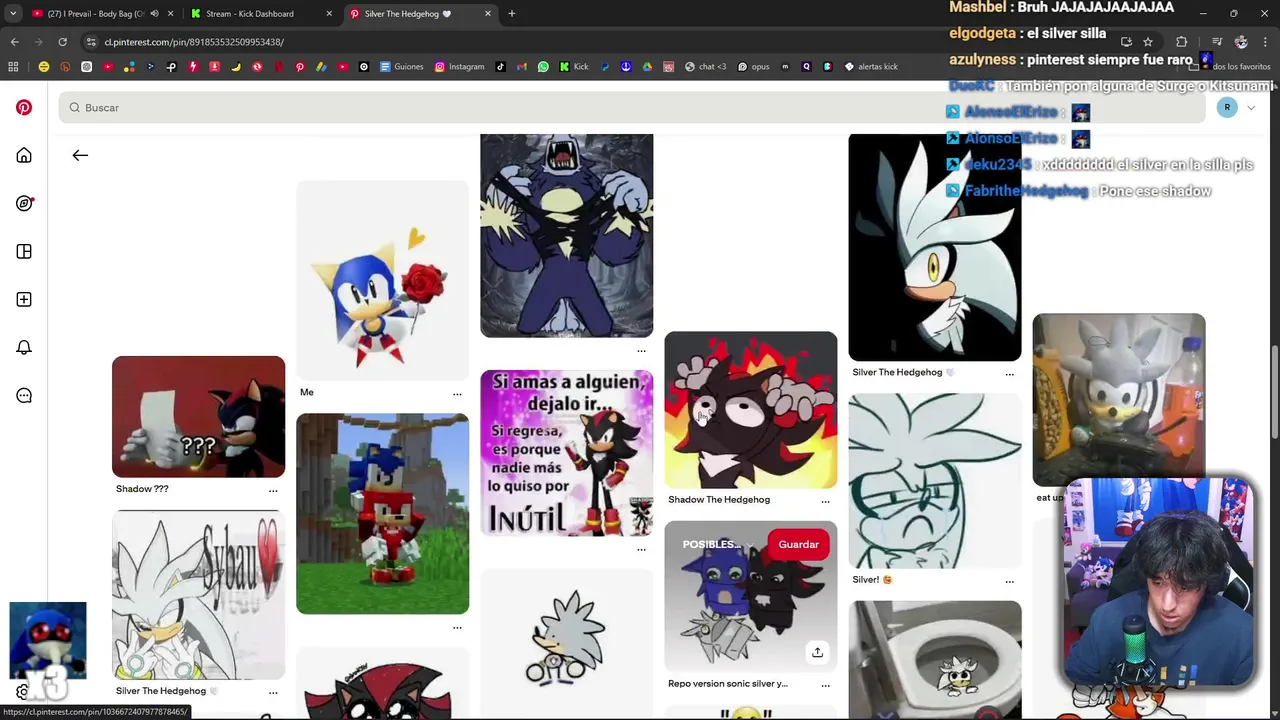Open more options for Shadow The Hedgehog pin

[825, 500]
